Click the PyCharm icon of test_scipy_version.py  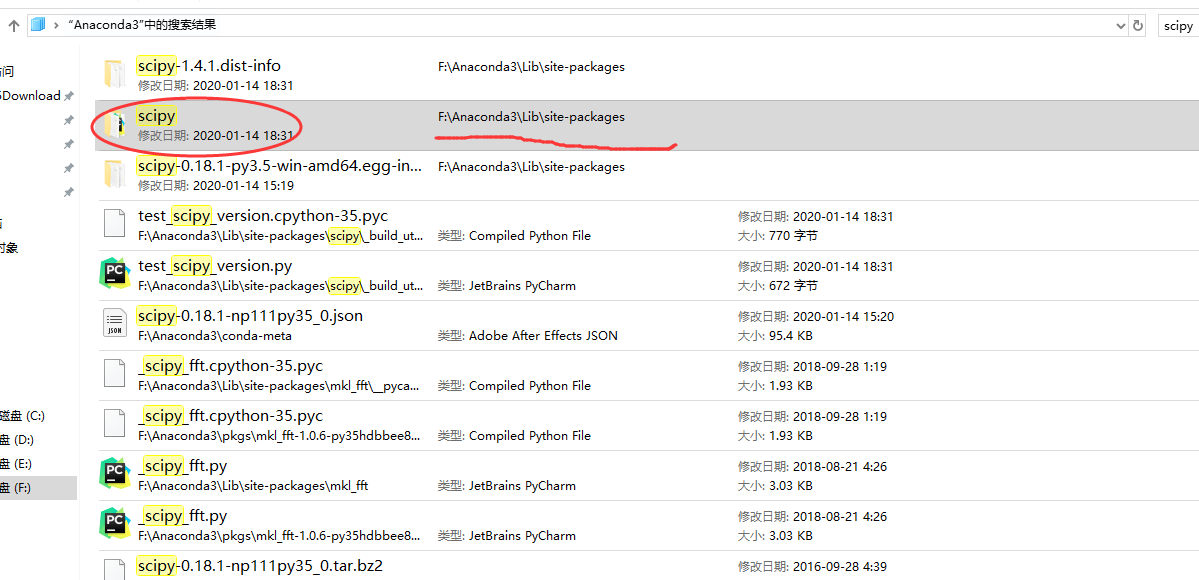(x=115, y=273)
